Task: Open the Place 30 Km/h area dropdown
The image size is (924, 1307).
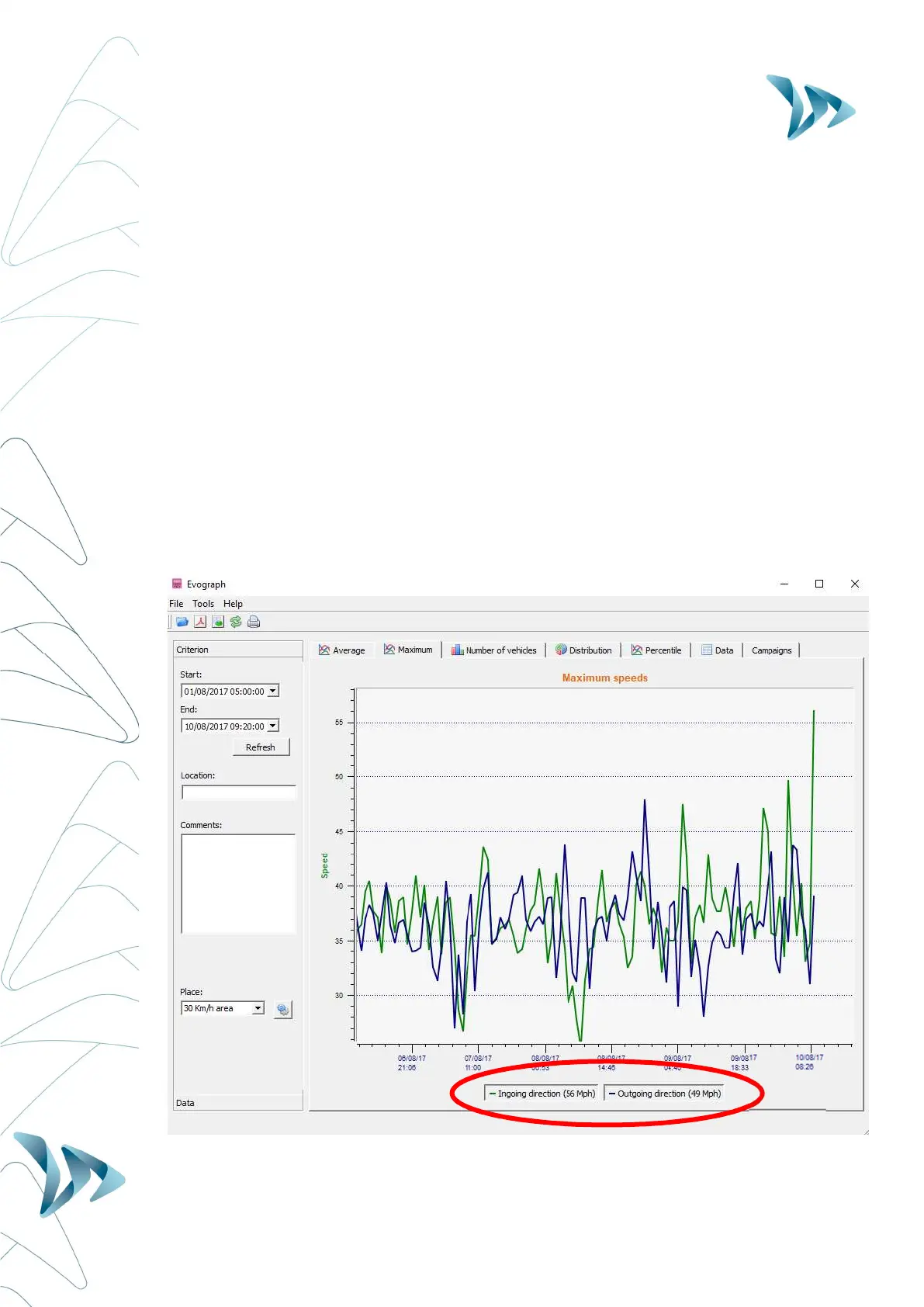Action: [x=258, y=1008]
